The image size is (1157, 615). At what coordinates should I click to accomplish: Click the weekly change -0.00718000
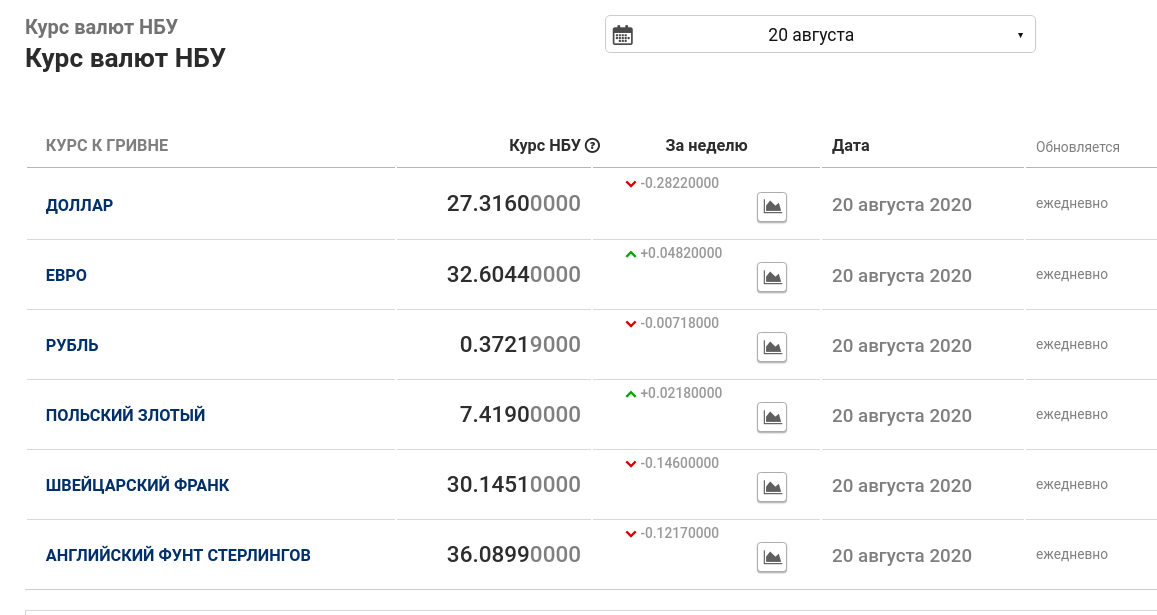click(x=680, y=323)
